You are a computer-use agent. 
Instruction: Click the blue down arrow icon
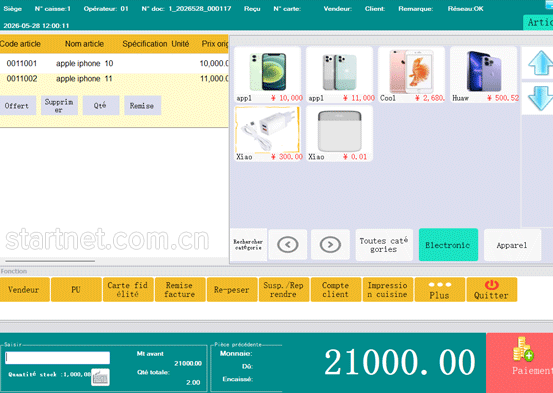tap(540, 98)
